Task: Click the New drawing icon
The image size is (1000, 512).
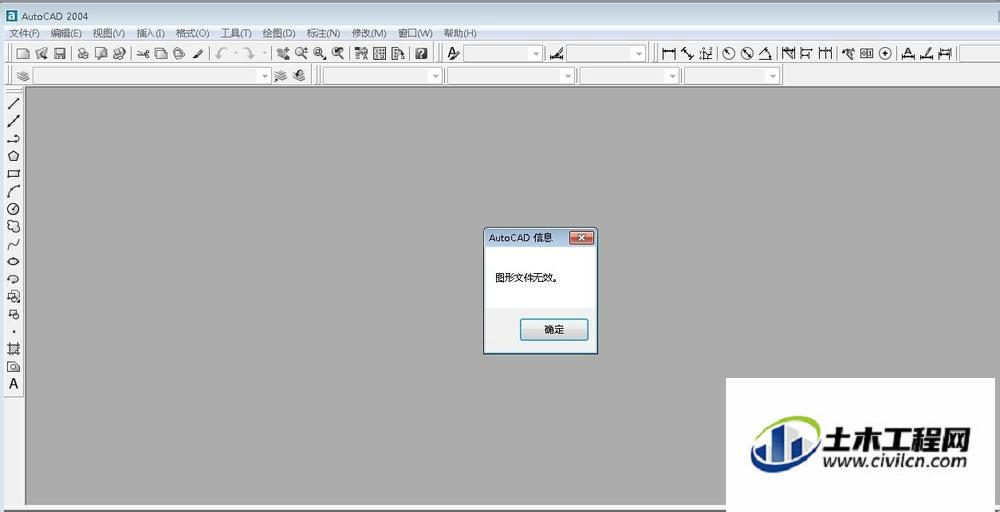Action: pos(23,54)
